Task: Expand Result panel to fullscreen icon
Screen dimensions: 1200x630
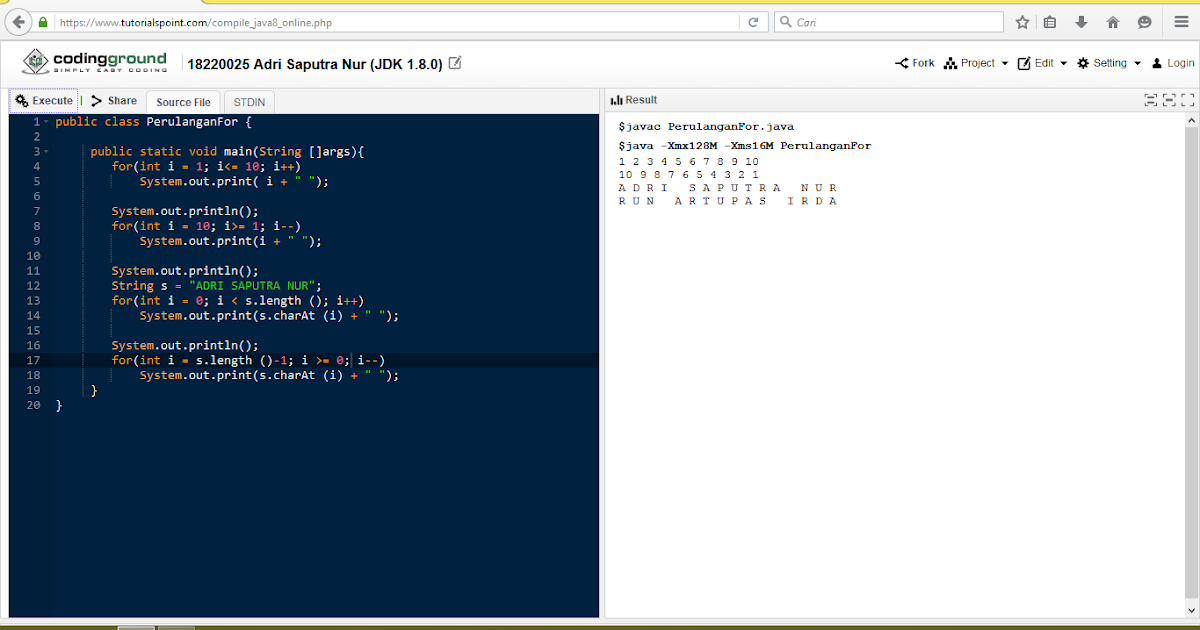Action: [1188, 100]
